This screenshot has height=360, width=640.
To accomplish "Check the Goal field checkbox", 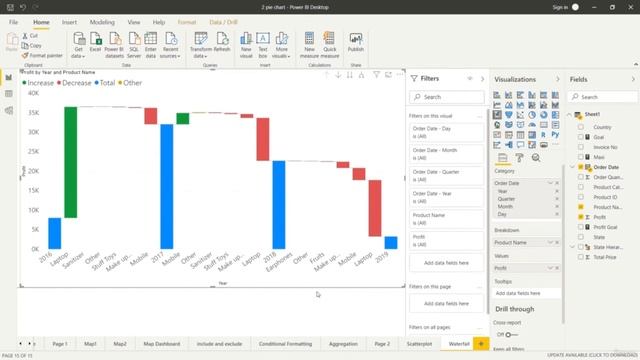I will [581, 137].
